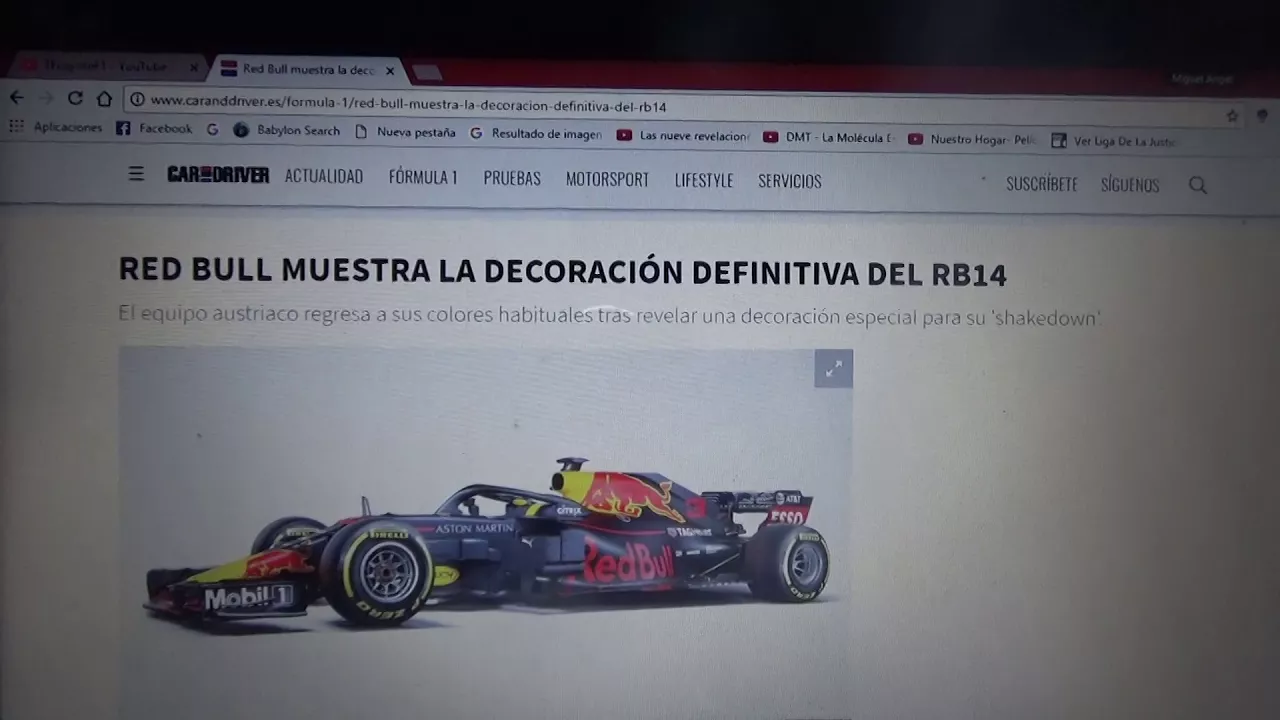The height and width of the screenshot is (720, 1280).
Task: Open the DMT - La Molécula bookmark
Action: point(829,137)
